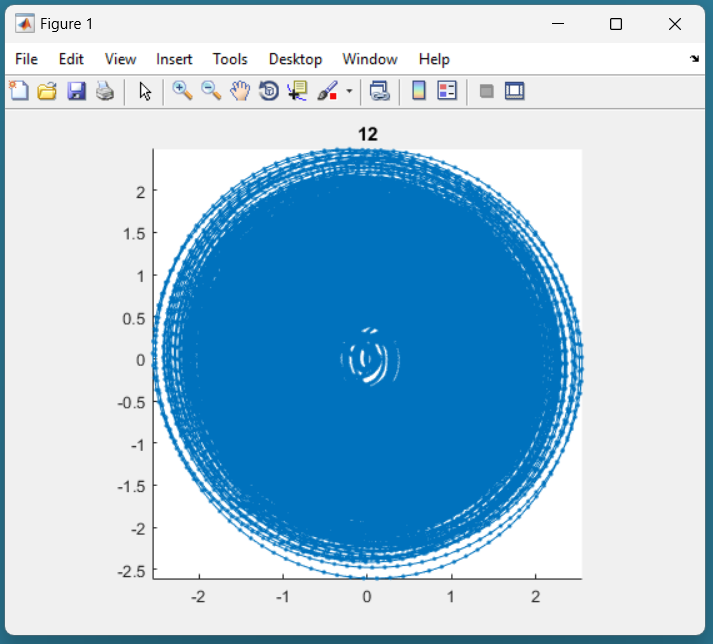Insert a legend using the toolbar icon
The image size is (713, 644).
tap(447, 91)
